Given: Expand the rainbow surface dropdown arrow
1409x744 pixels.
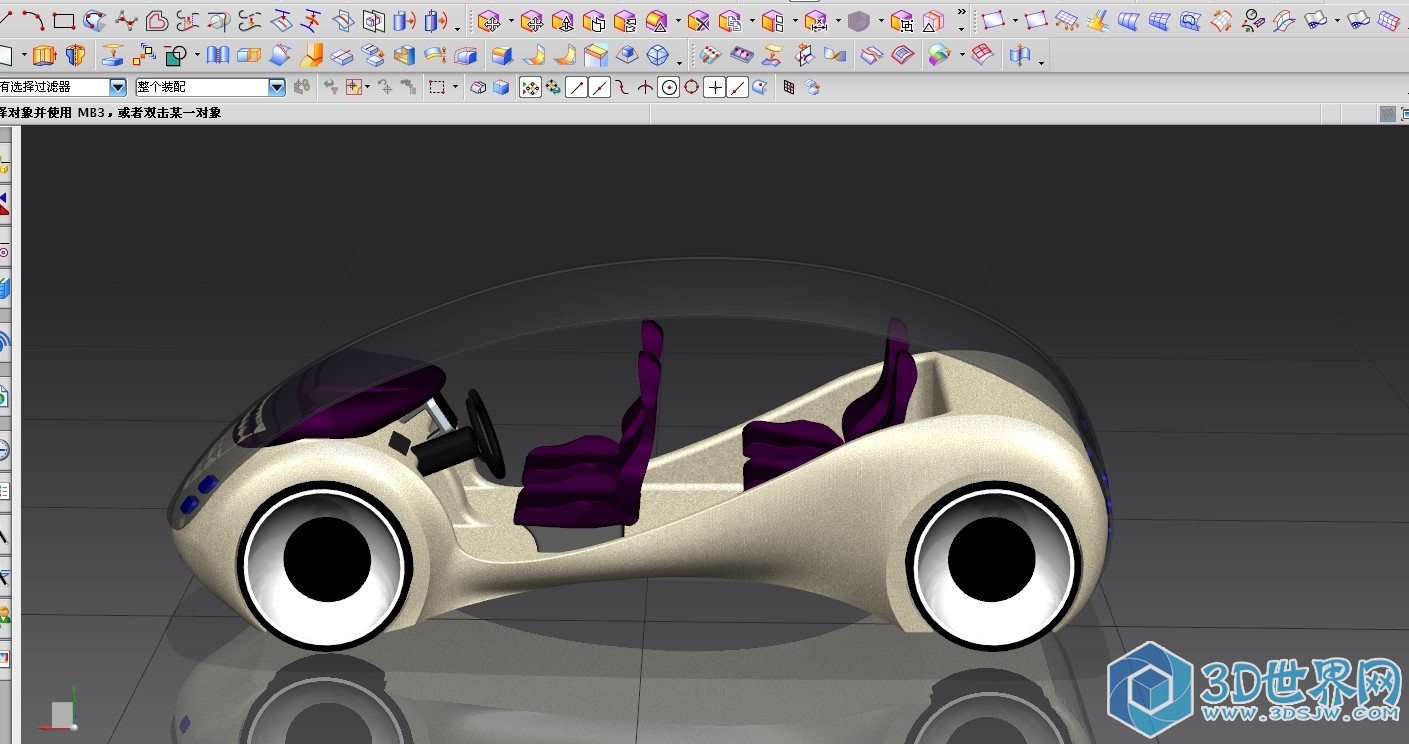Looking at the screenshot, I should [x=960, y=55].
